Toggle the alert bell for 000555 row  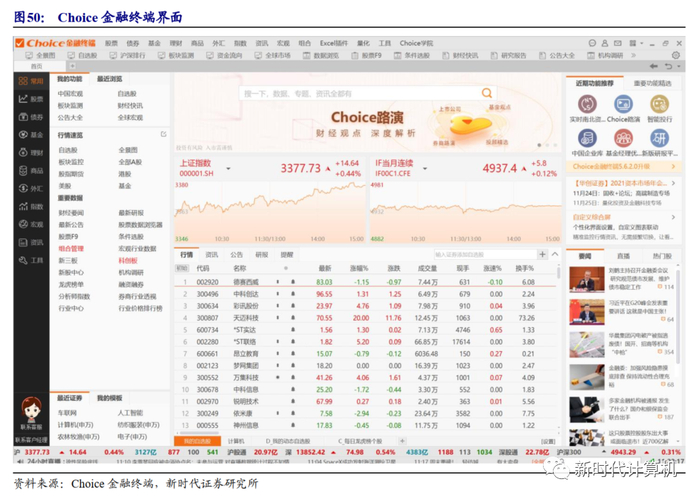pyautogui.click(x=293, y=425)
